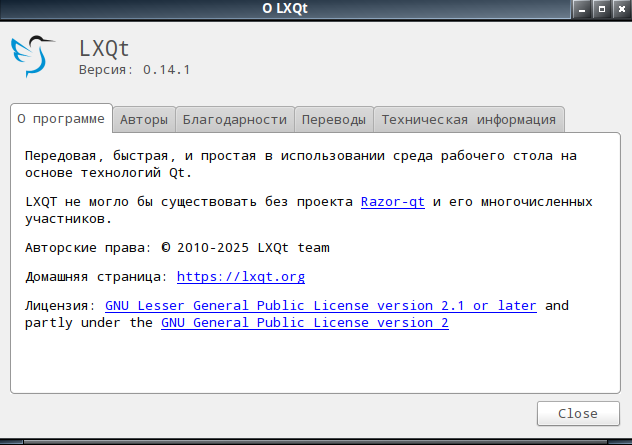Viewport: 632px width, 445px height.
Task: Close the window via title bar X
Action: (x=622, y=9)
